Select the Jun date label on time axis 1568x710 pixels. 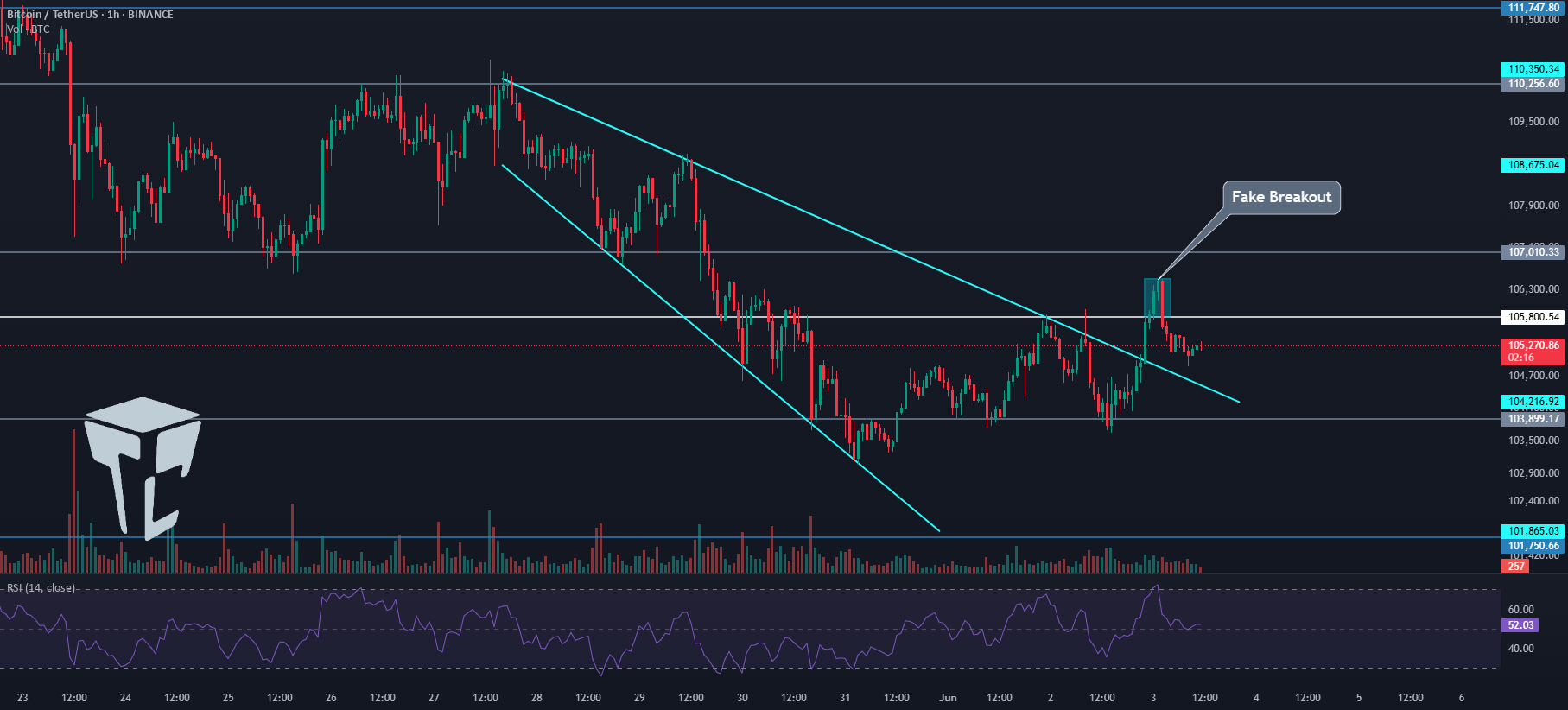(x=948, y=698)
